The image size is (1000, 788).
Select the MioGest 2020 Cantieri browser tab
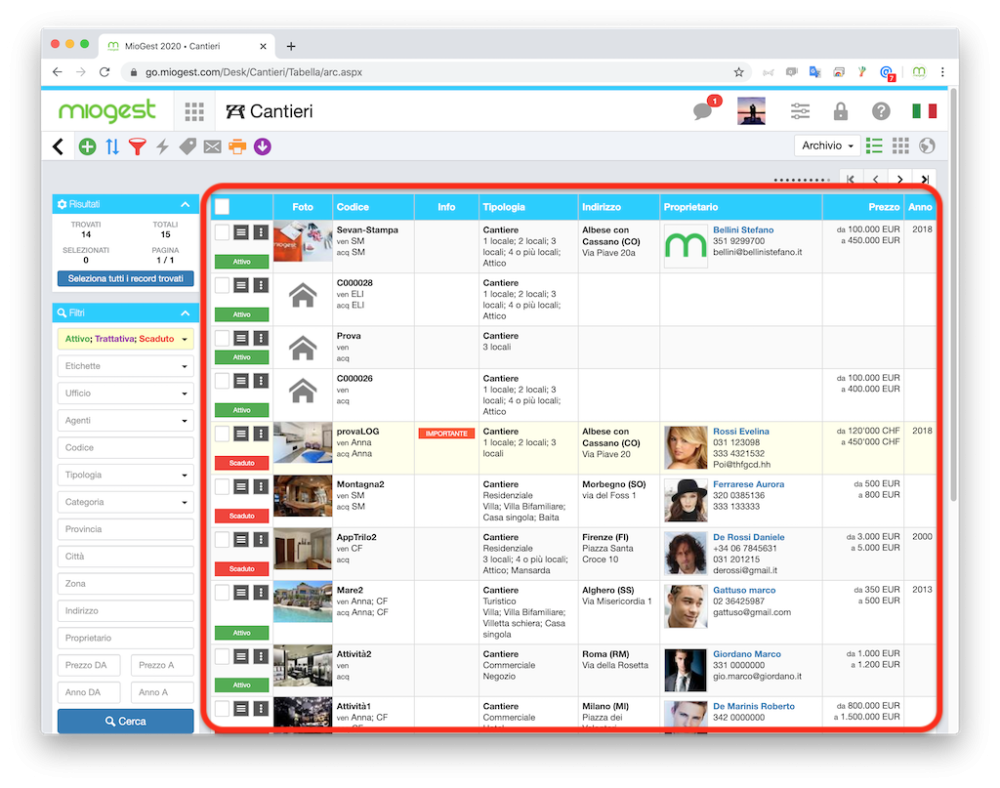[x=188, y=46]
